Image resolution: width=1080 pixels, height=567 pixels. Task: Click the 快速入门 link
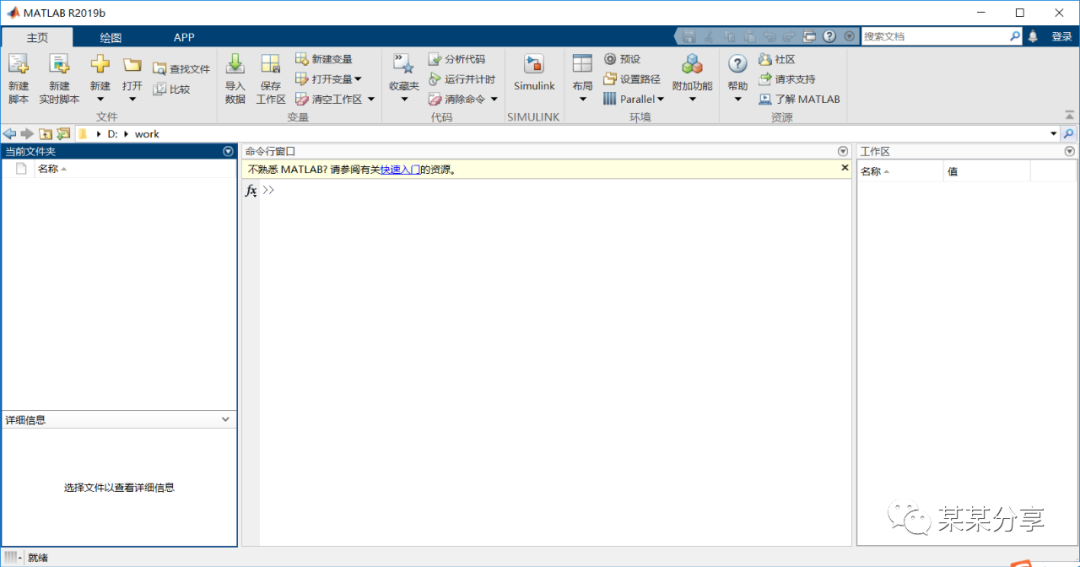pos(400,169)
